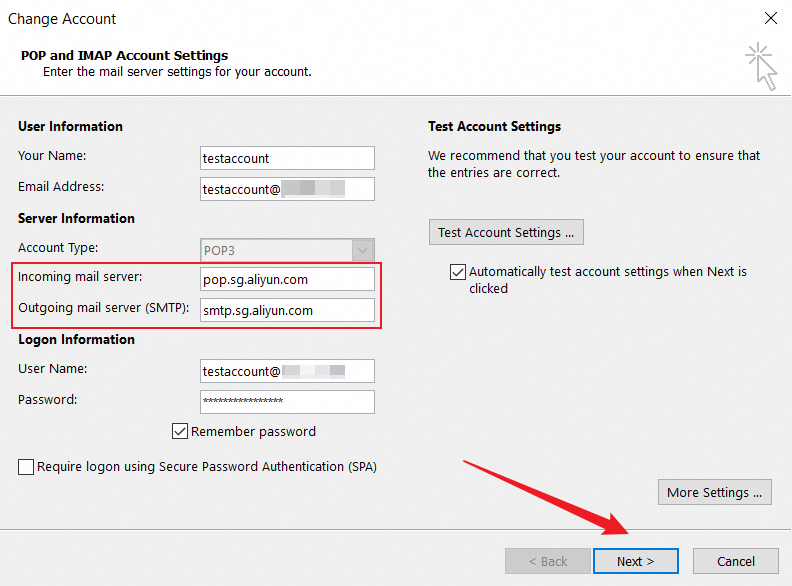Uncheck automatically test account settings option
Viewport: 792px width, 586px height.
point(458,272)
